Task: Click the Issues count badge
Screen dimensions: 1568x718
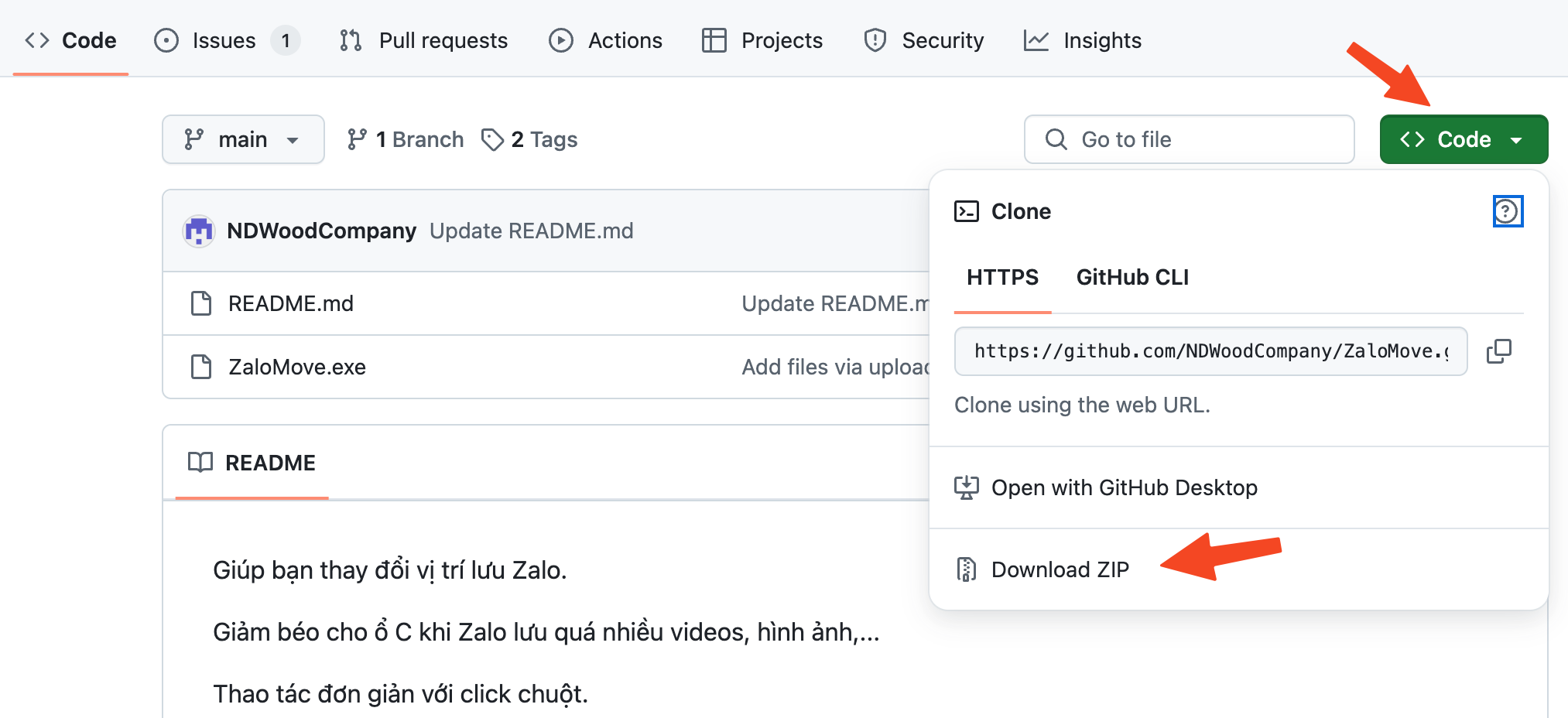Action: coord(286,40)
